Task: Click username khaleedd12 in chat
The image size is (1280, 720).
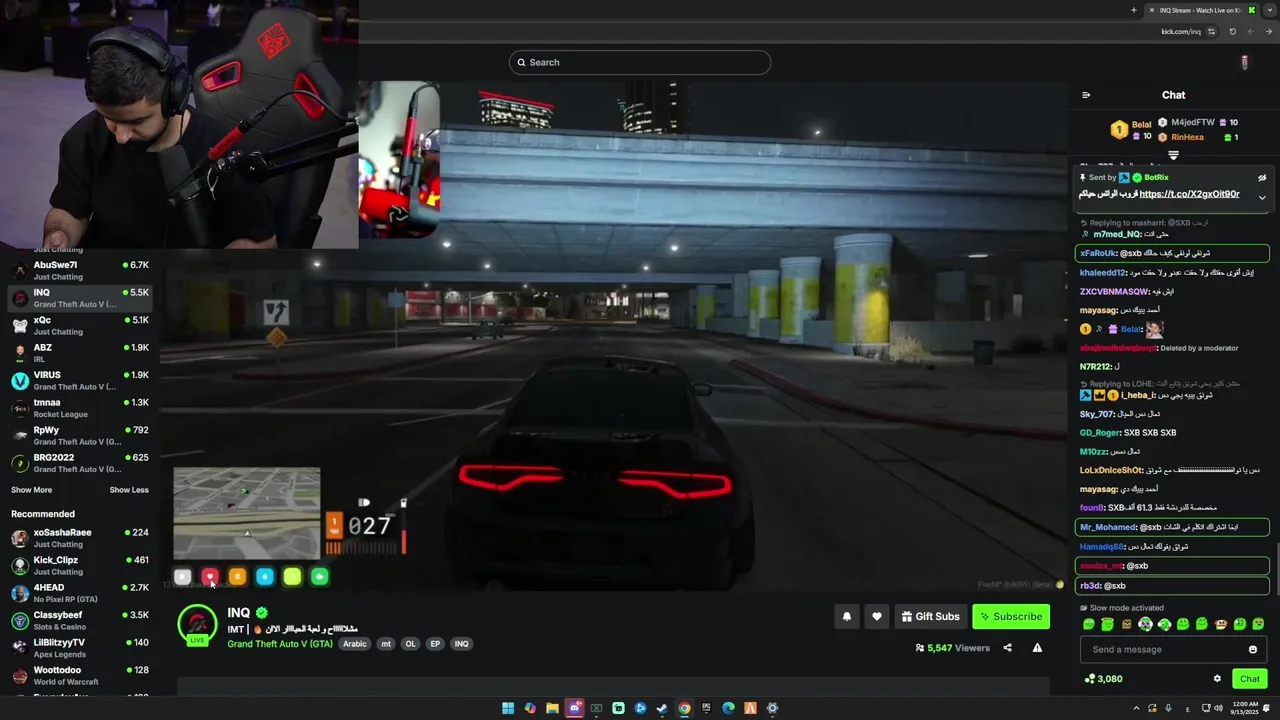Action: (1103, 272)
